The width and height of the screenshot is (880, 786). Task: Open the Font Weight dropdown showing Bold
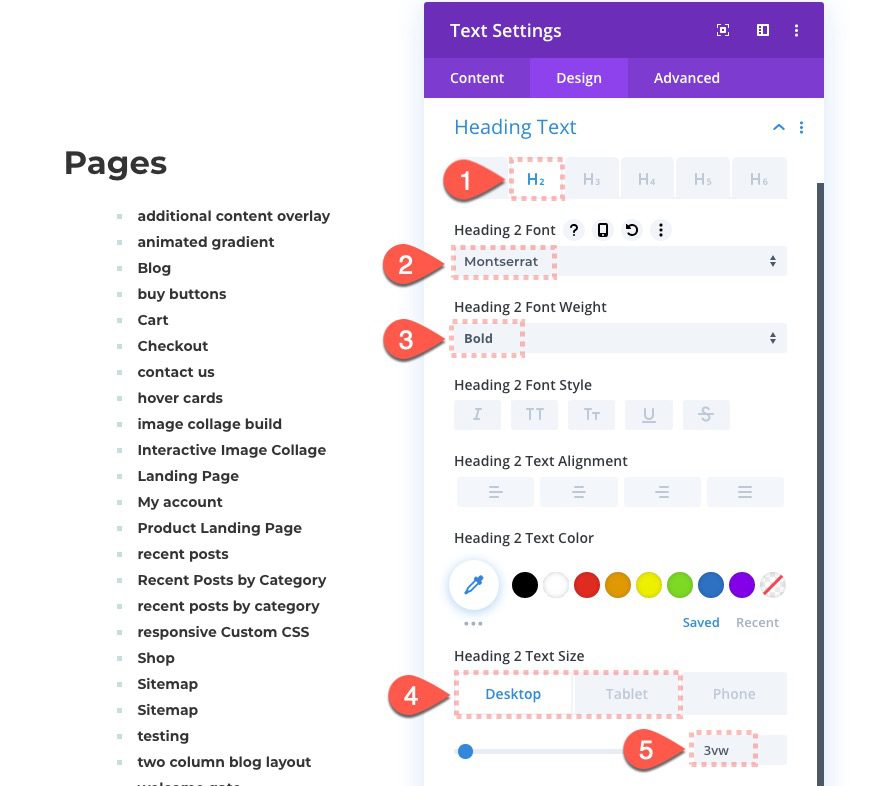click(620, 337)
